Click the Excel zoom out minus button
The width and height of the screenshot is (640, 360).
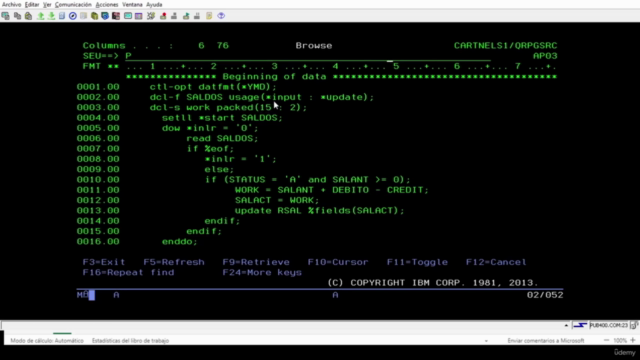pos(606,340)
